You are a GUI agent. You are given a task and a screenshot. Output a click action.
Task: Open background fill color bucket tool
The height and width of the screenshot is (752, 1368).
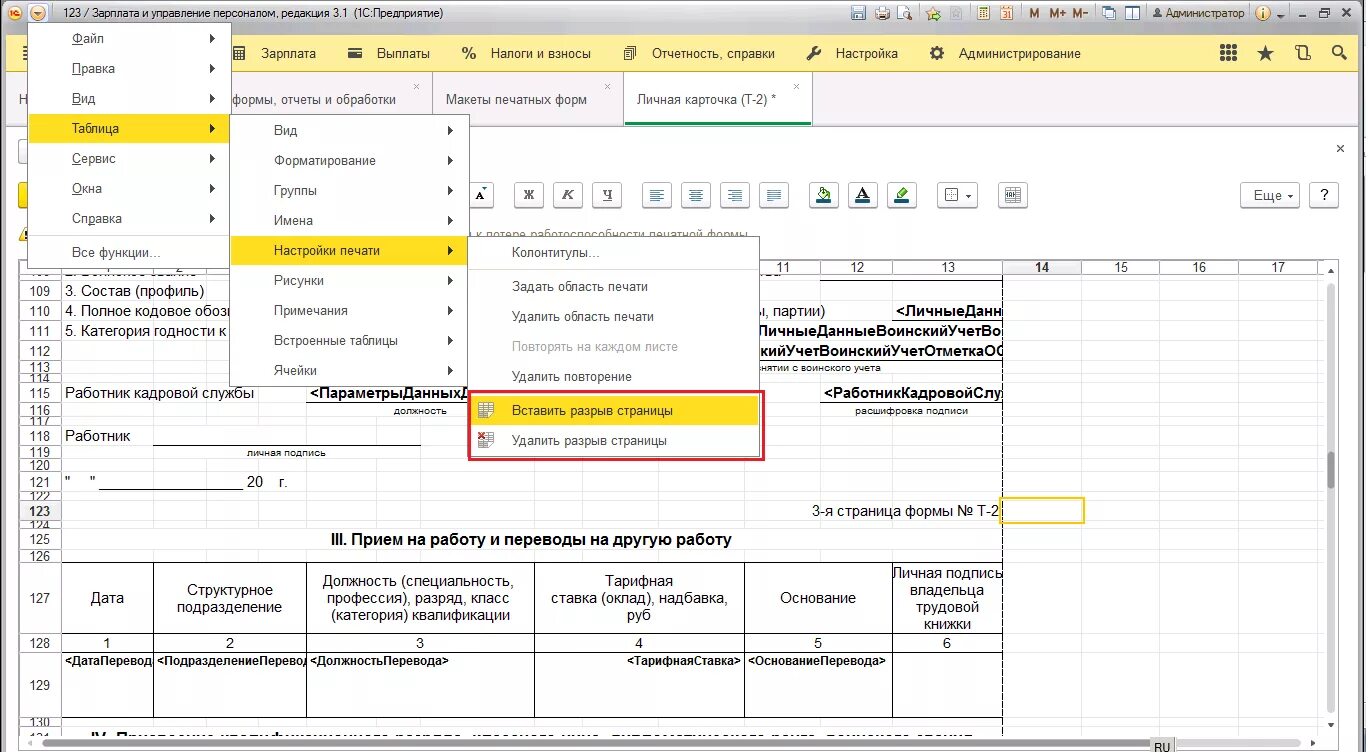click(824, 195)
